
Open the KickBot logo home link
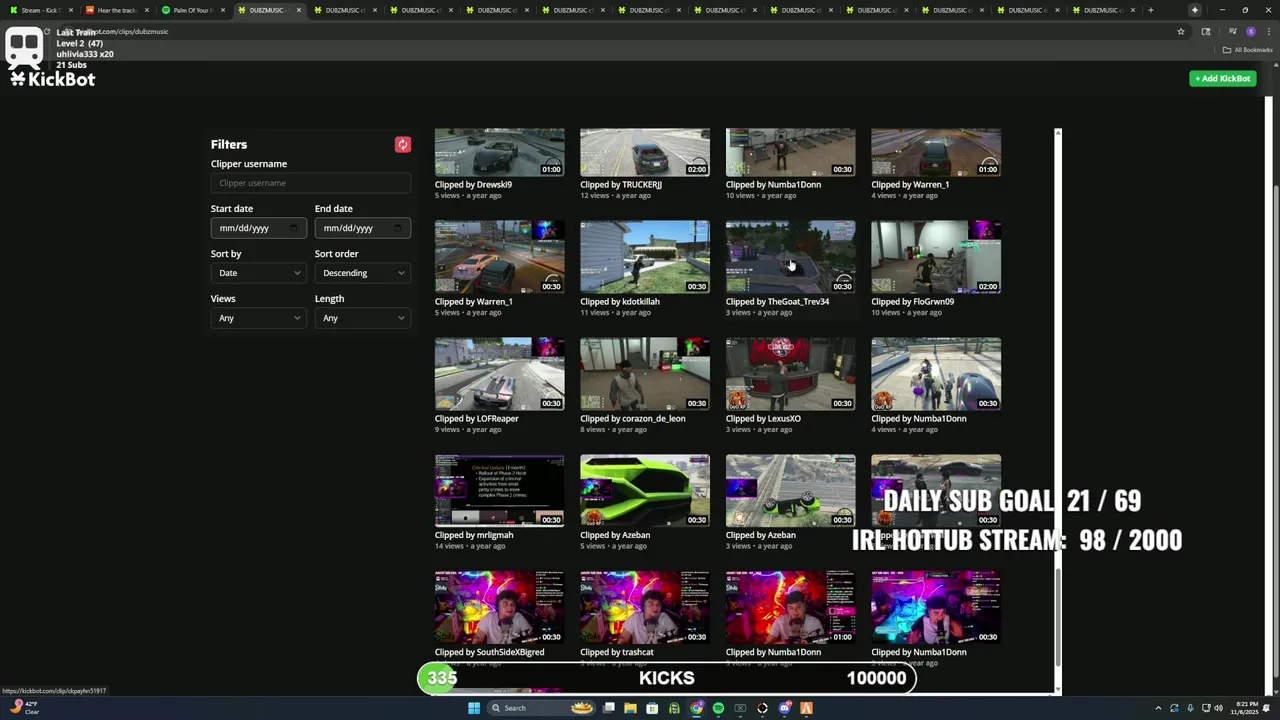click(52, 79)
